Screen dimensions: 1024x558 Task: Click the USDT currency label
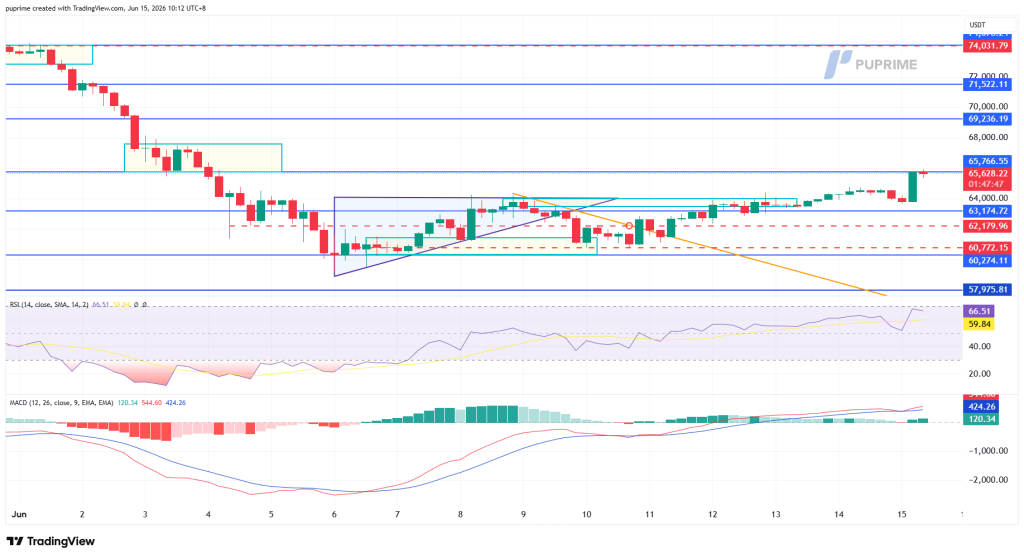977,25
